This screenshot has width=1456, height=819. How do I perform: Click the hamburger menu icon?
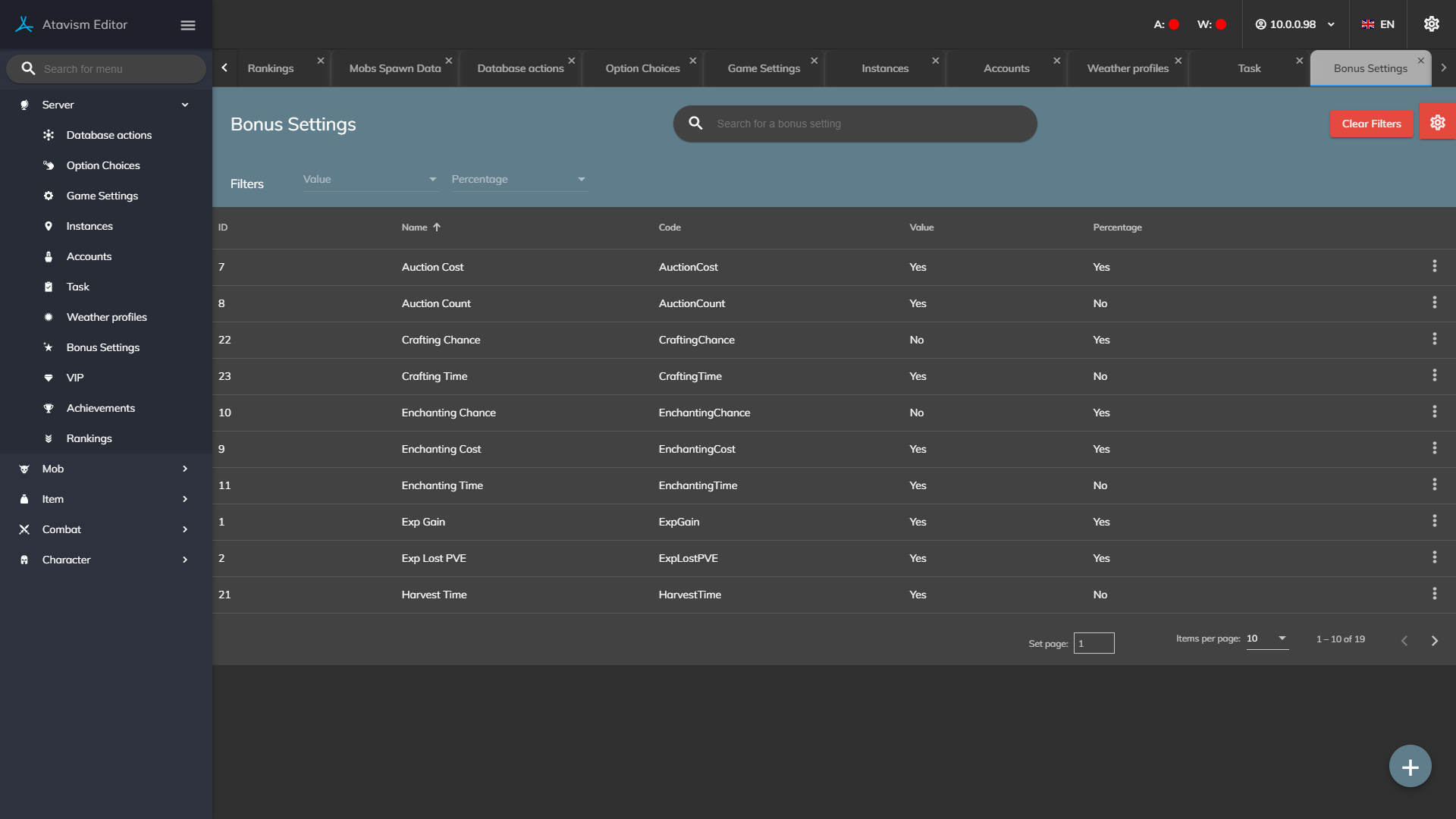click(x=187, y=25)
